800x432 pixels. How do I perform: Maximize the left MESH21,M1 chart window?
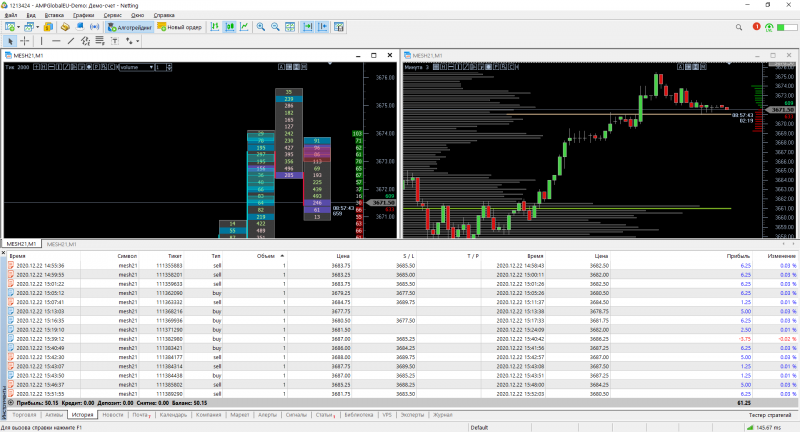[373, 55]
